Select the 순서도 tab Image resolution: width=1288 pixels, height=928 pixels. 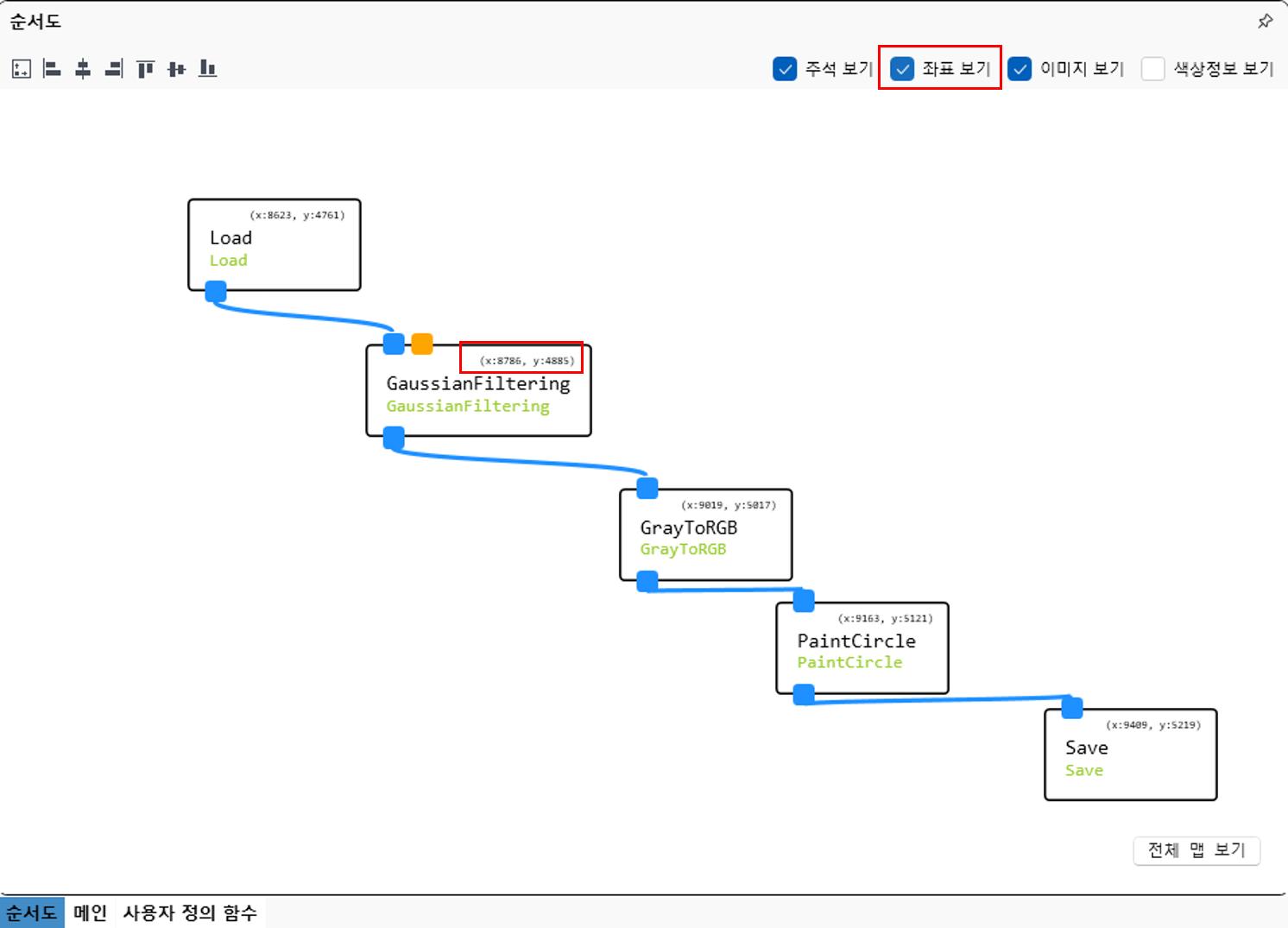point(32,912)
